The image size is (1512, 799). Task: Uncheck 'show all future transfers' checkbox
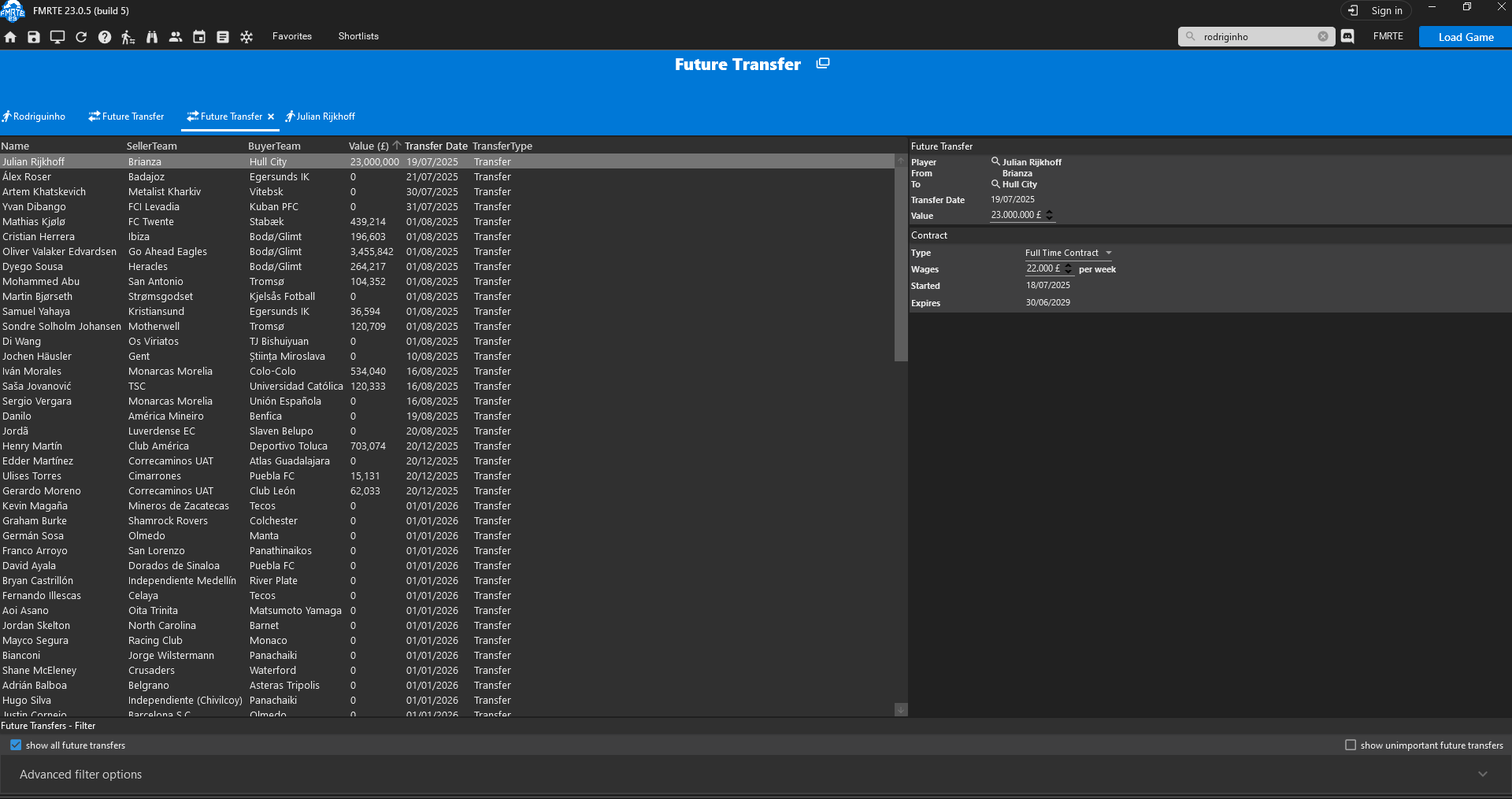[x=16, y=745]
